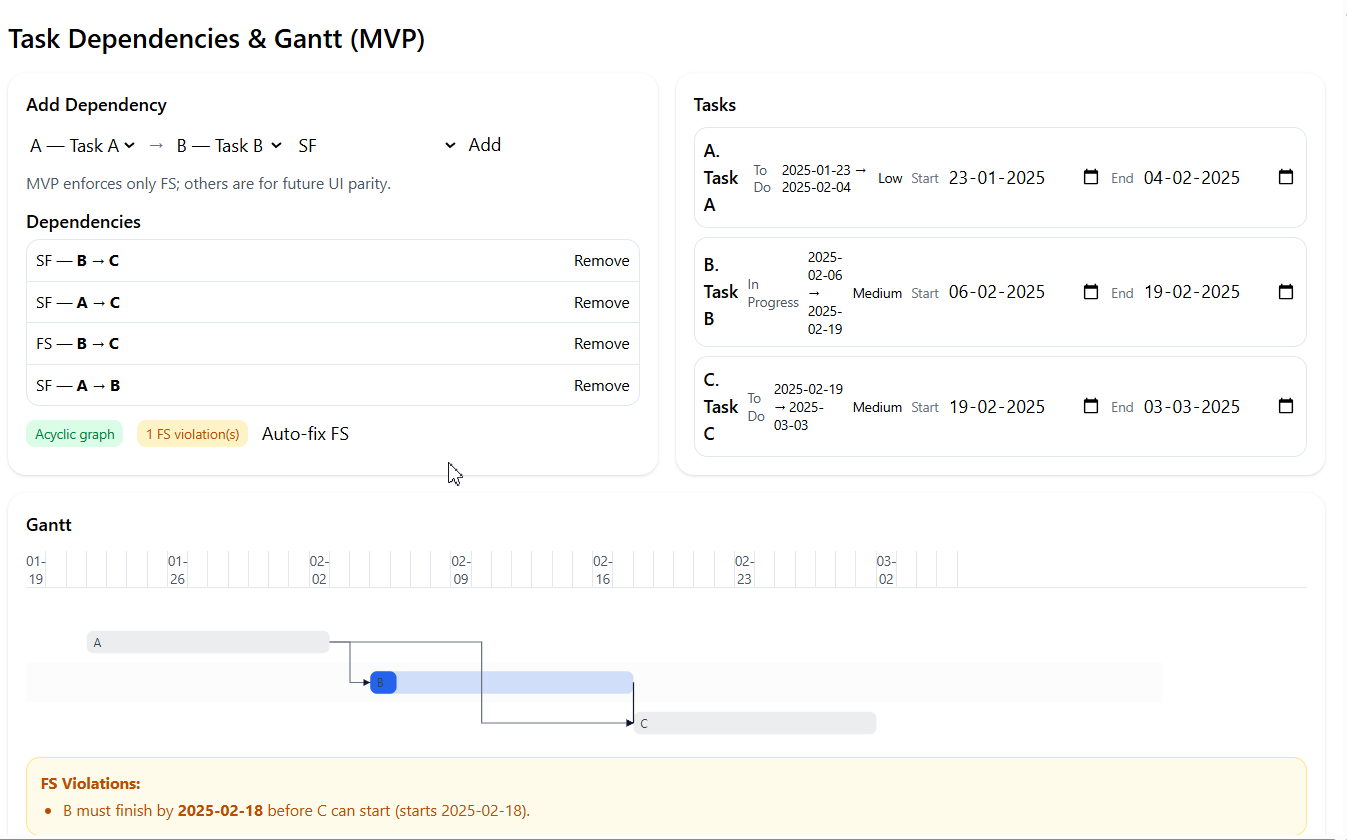Viewport: 1347px width, 840px height.
Task: Click the FS Violations: heading
Action: click(x=91, y=784)
